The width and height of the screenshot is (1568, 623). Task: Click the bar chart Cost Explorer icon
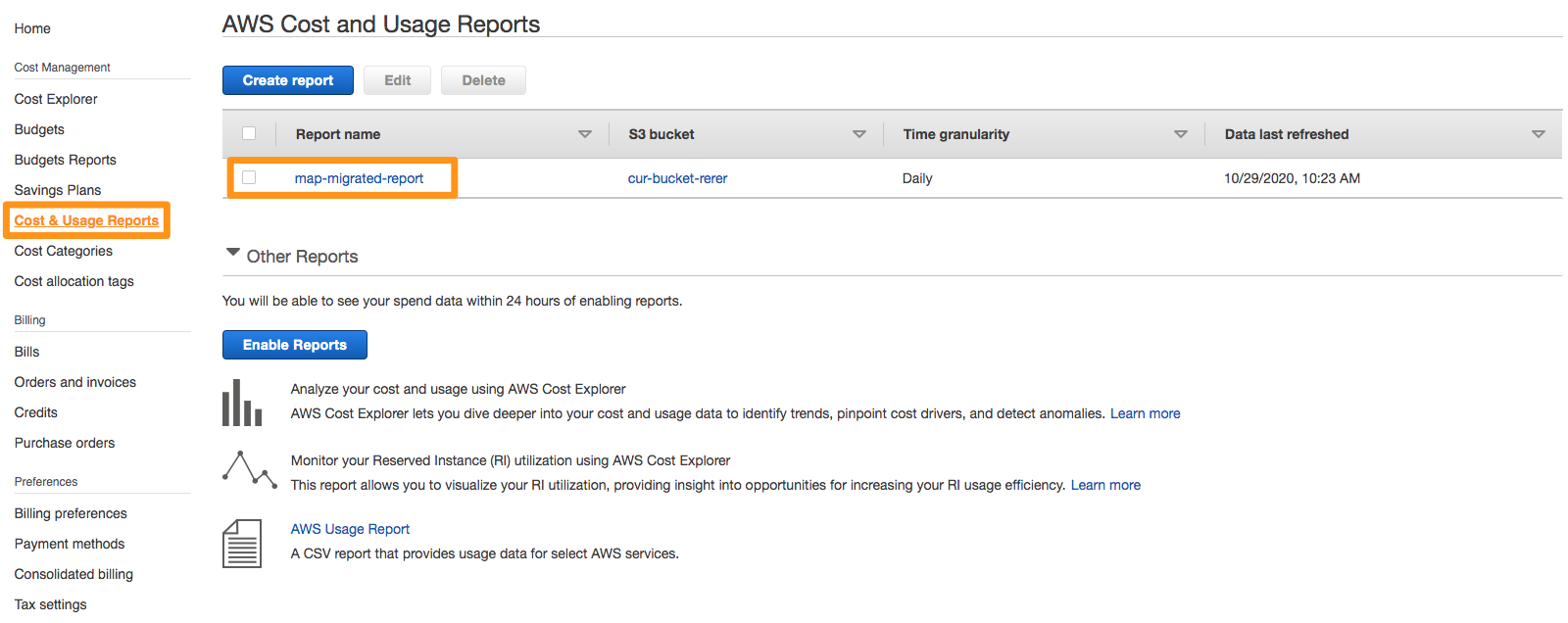click(242, 403)
